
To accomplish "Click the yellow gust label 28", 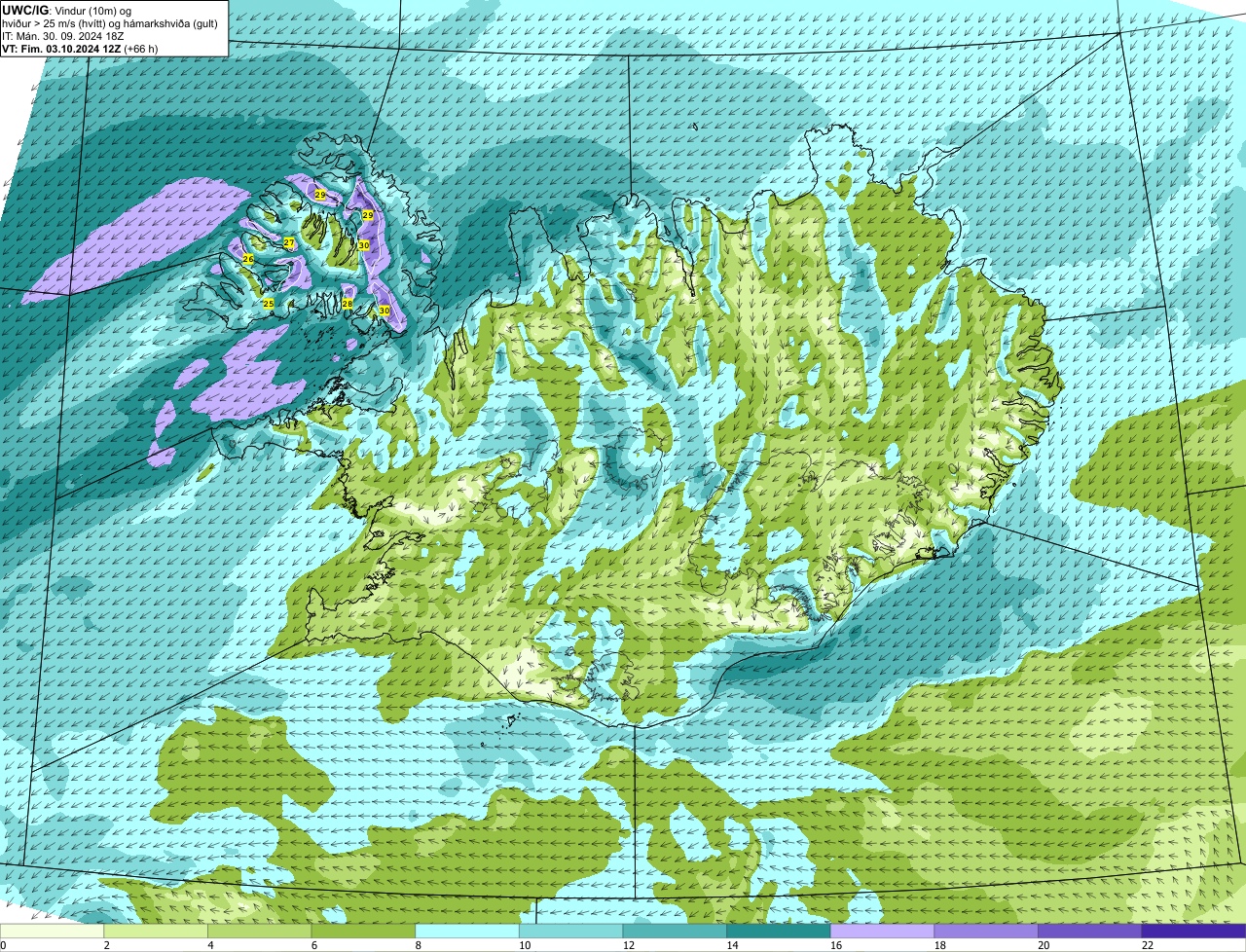I will [348, 304].
